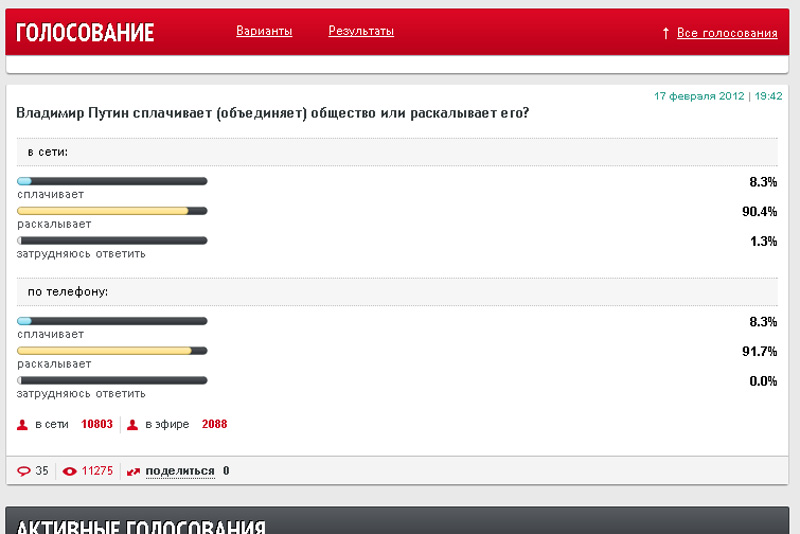Click the poll question about Владимир Путин
800x534 pixels.
click(x=272, y=113)
